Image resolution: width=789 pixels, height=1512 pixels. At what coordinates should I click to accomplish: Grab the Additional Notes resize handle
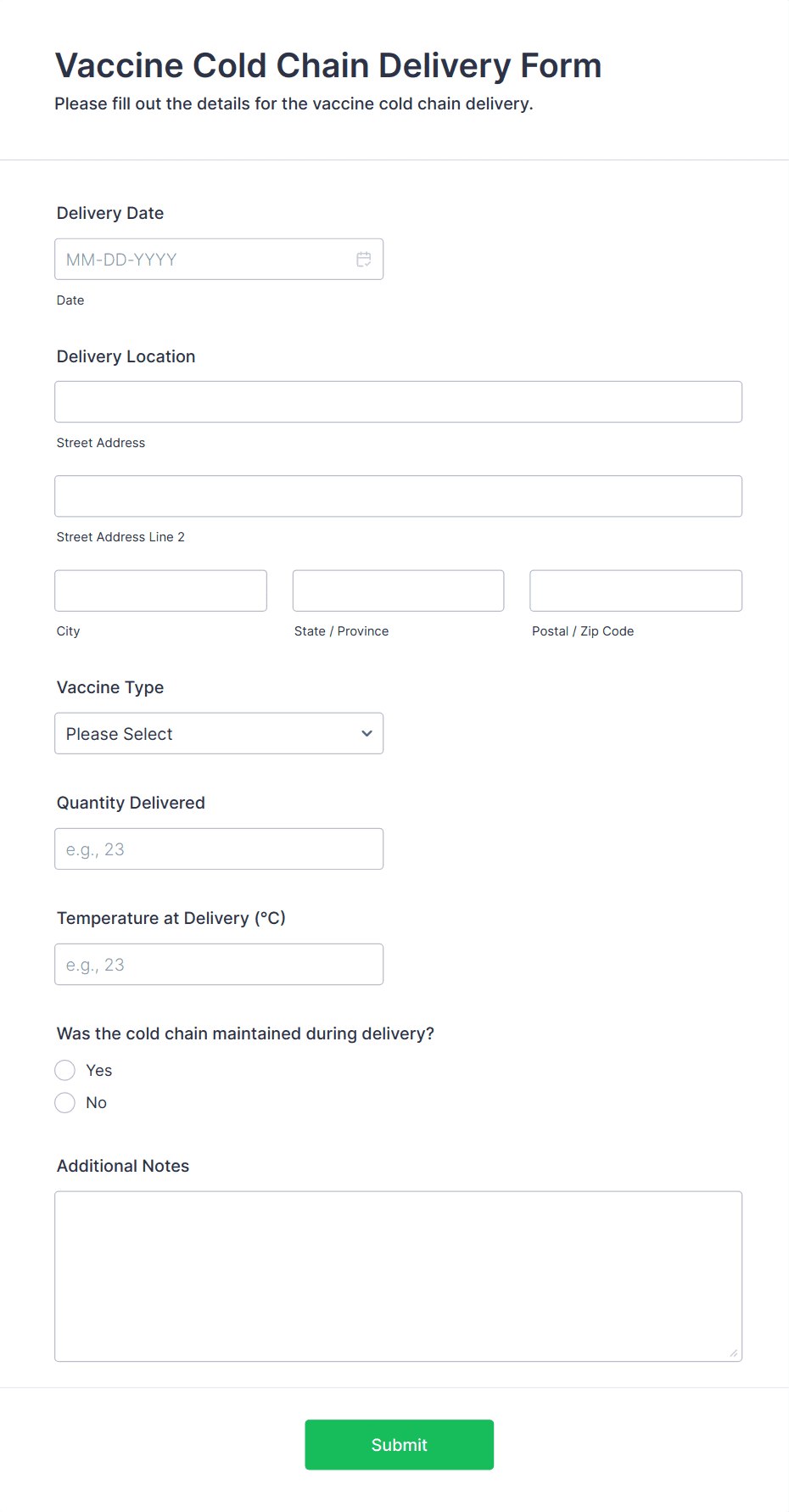(734, 1353)
